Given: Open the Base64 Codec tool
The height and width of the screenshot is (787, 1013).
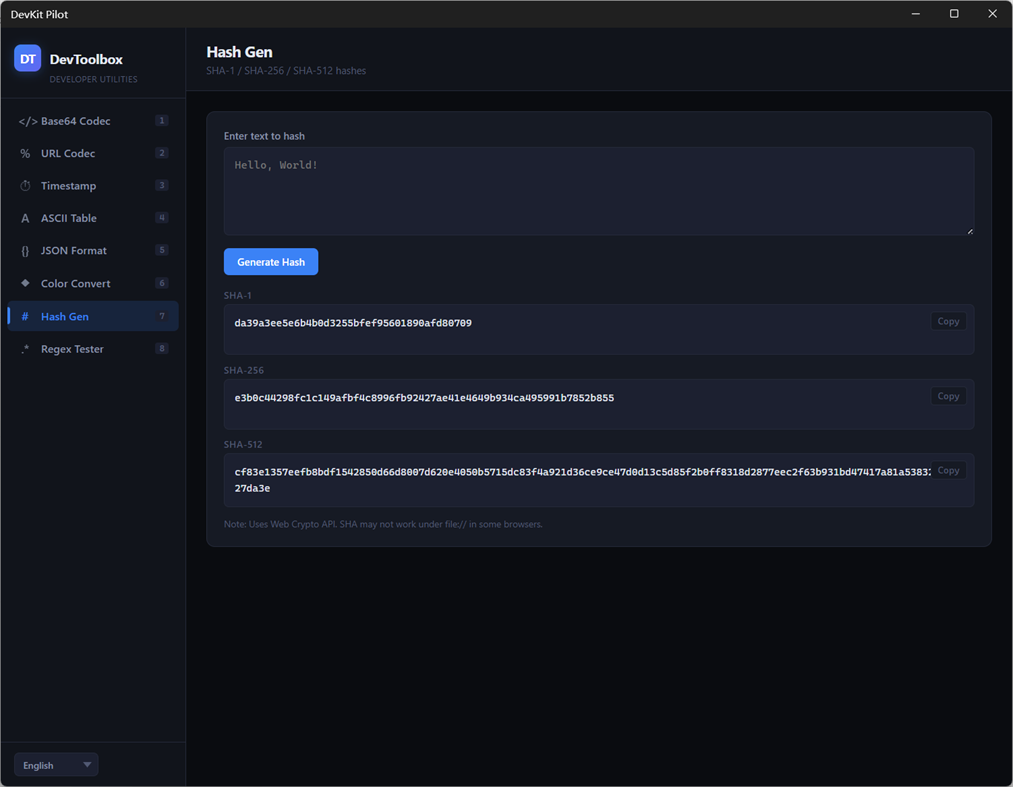Looking at the screenshot, I should coord(93,121).
